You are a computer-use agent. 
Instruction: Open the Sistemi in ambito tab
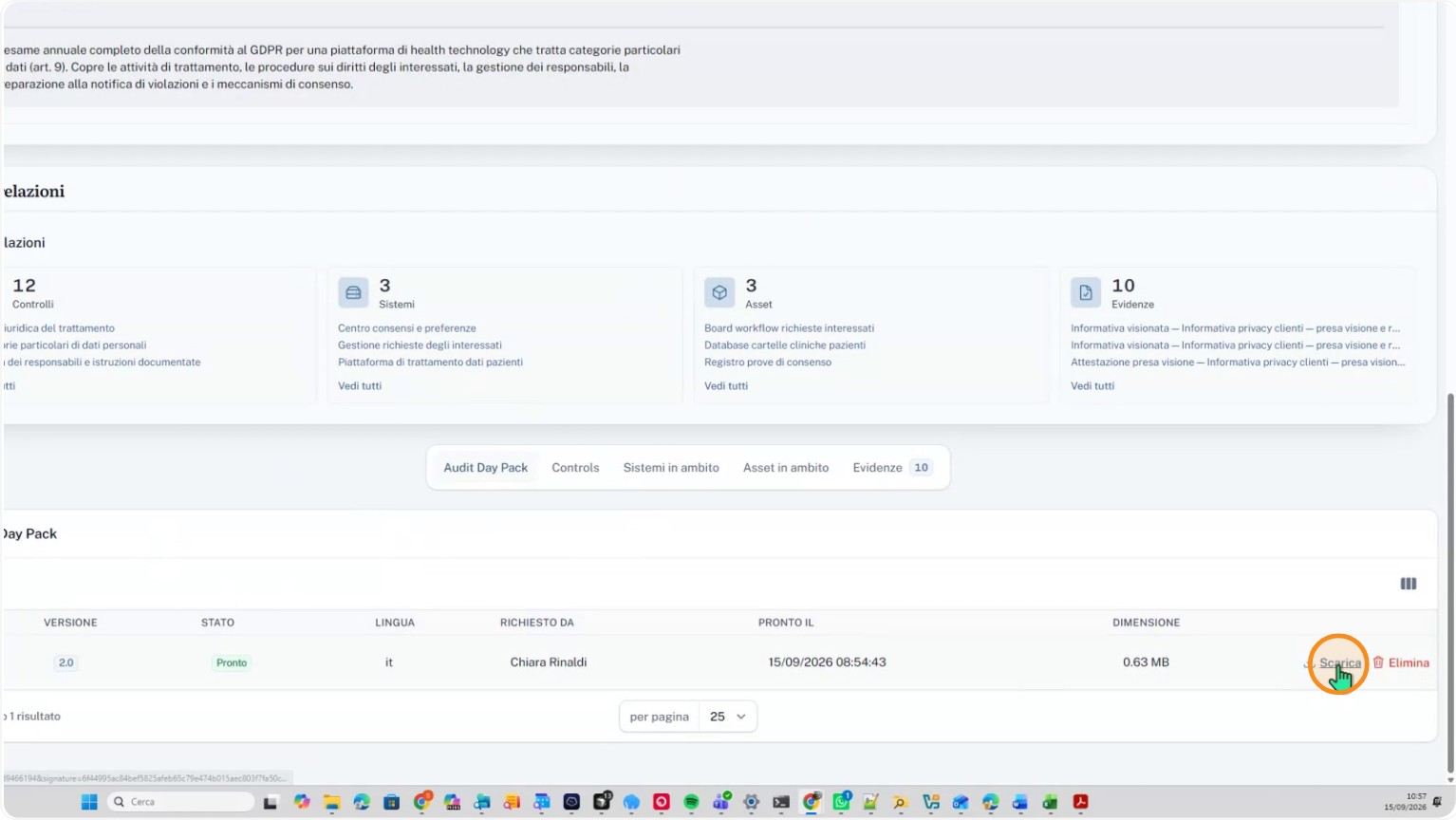click(x=671, y=468)
